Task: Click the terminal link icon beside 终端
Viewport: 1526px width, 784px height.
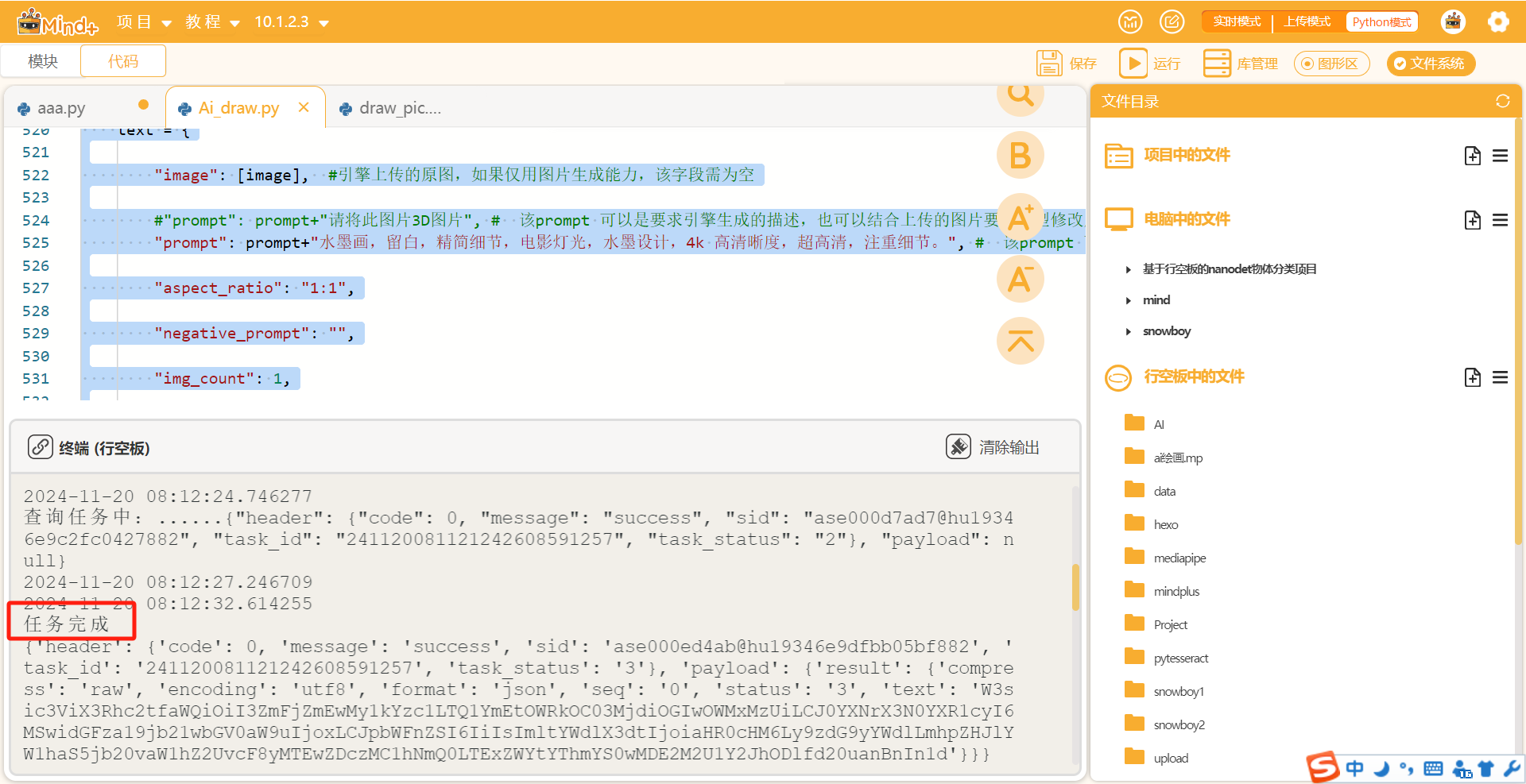Action: 41,447
